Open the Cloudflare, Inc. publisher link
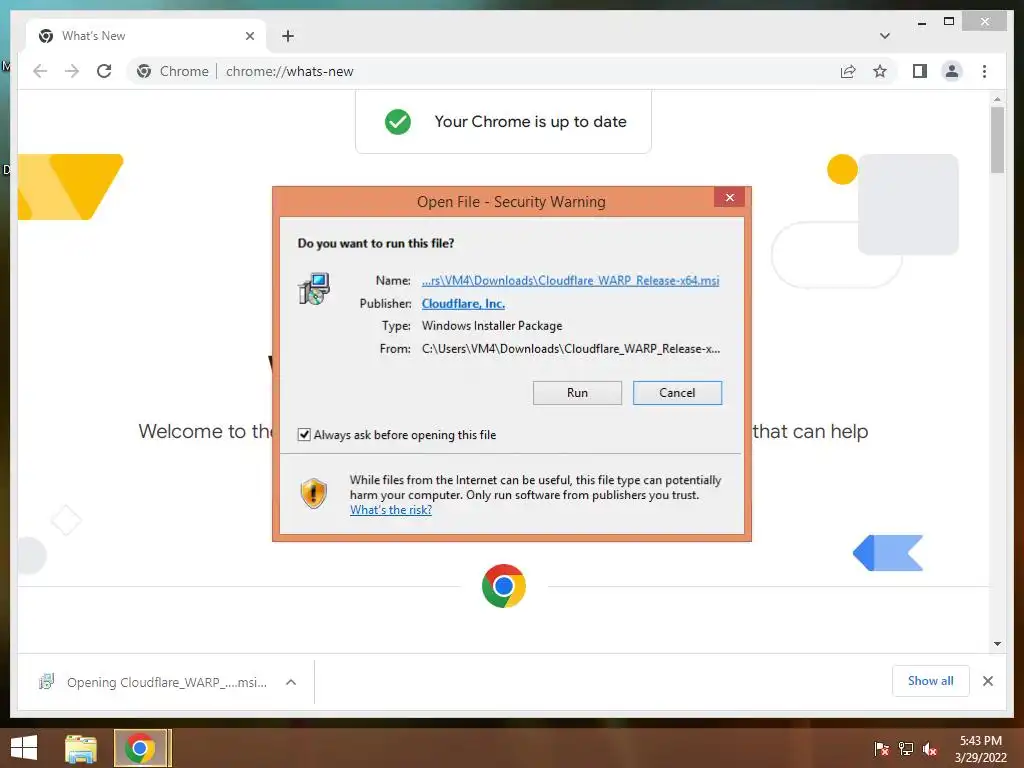The height and width of the screenshot is (768, 1024). (x=463, y=304)
